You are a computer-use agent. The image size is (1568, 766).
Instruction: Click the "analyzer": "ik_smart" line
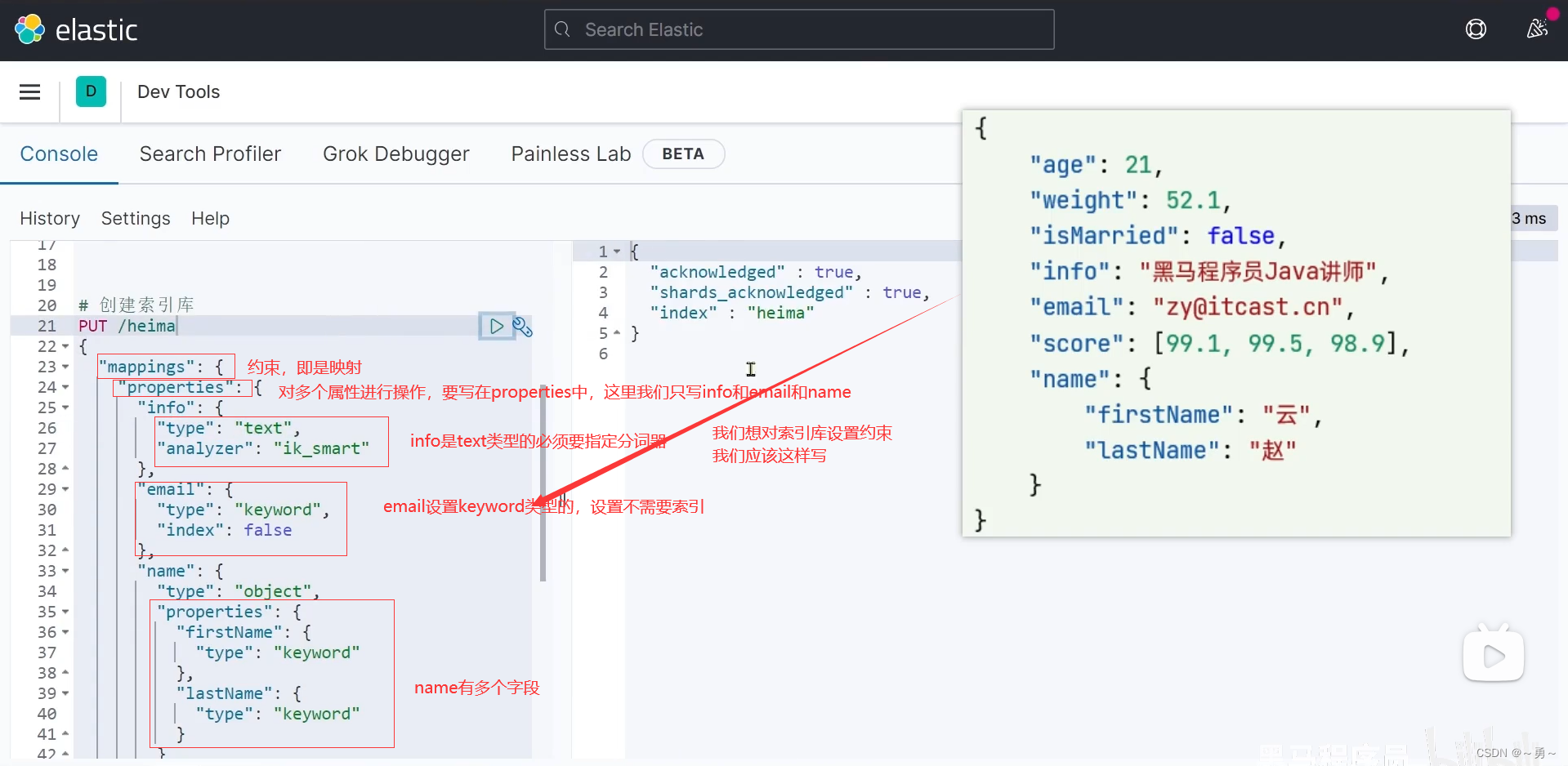[x=263, y=448]
